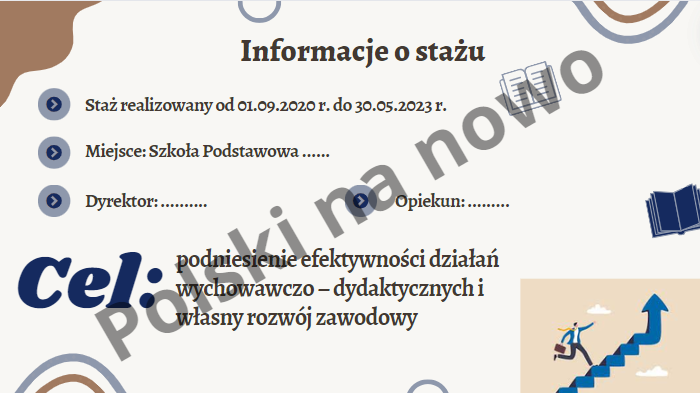Click the outlined open book icon
Image resolution: width=700 pixels, height=393 pixels.
530,88
